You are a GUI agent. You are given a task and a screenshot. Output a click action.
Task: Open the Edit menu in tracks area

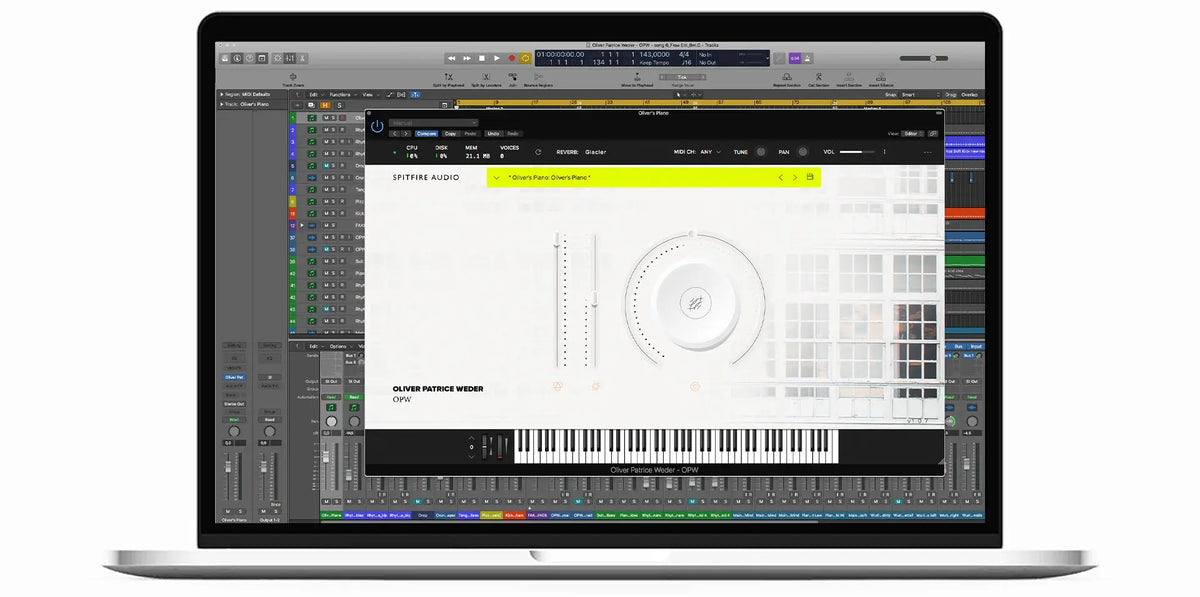coord(314,95)
